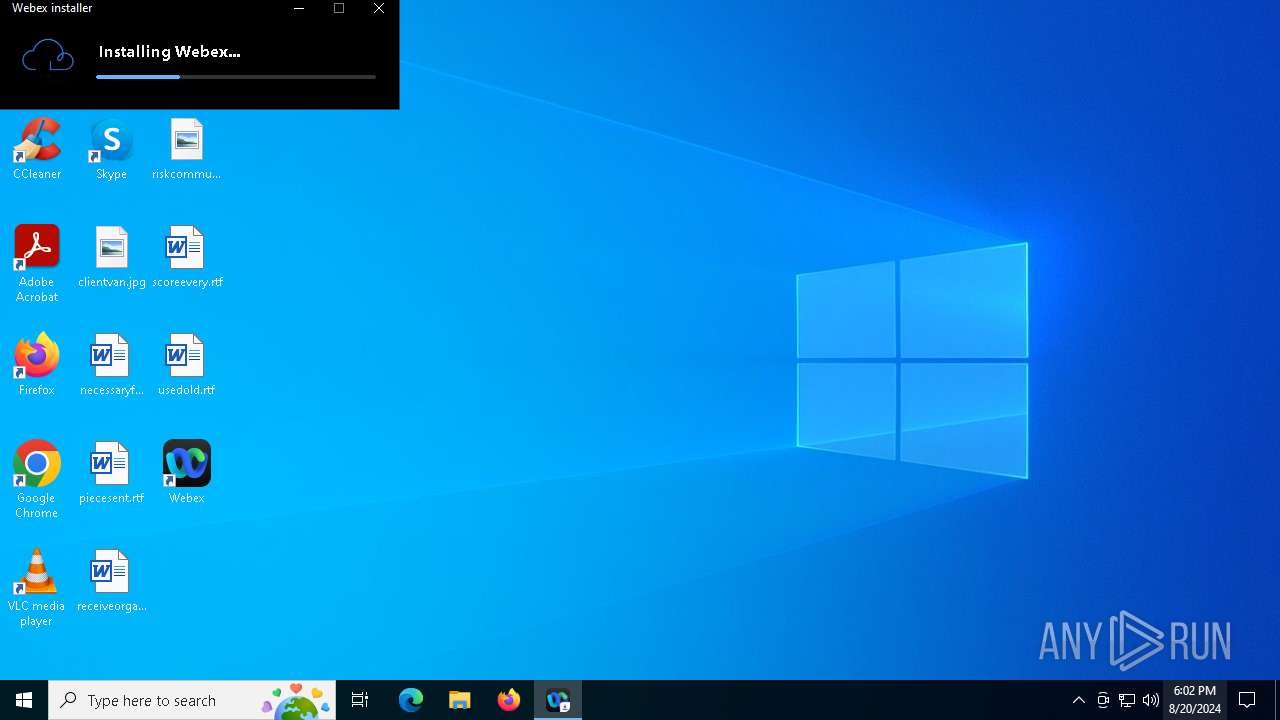
Task: Click the Type here to search box
Action: click(x=192, y=700)
